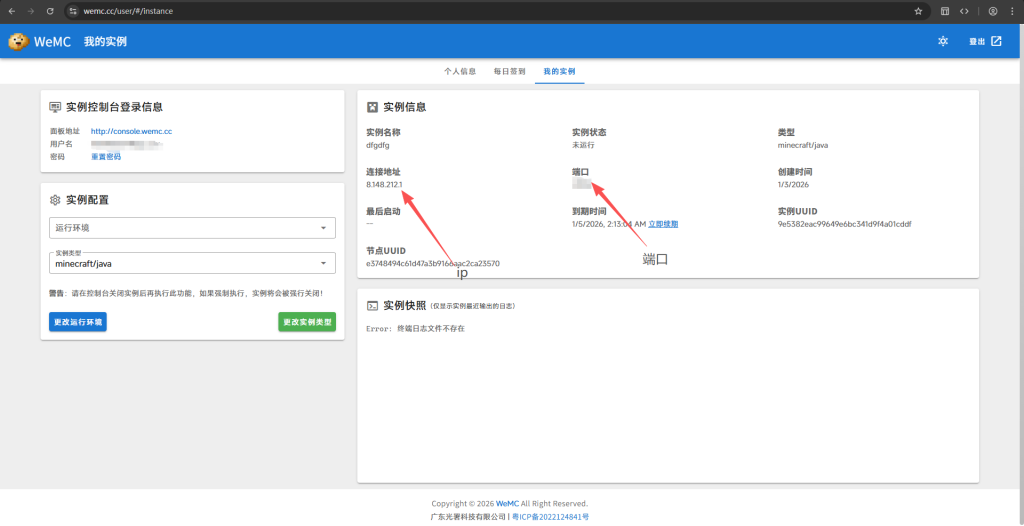Screen dimensions: 1024x526
Task: Reload the page using browser refresh icon
Action: pos(50,11)
